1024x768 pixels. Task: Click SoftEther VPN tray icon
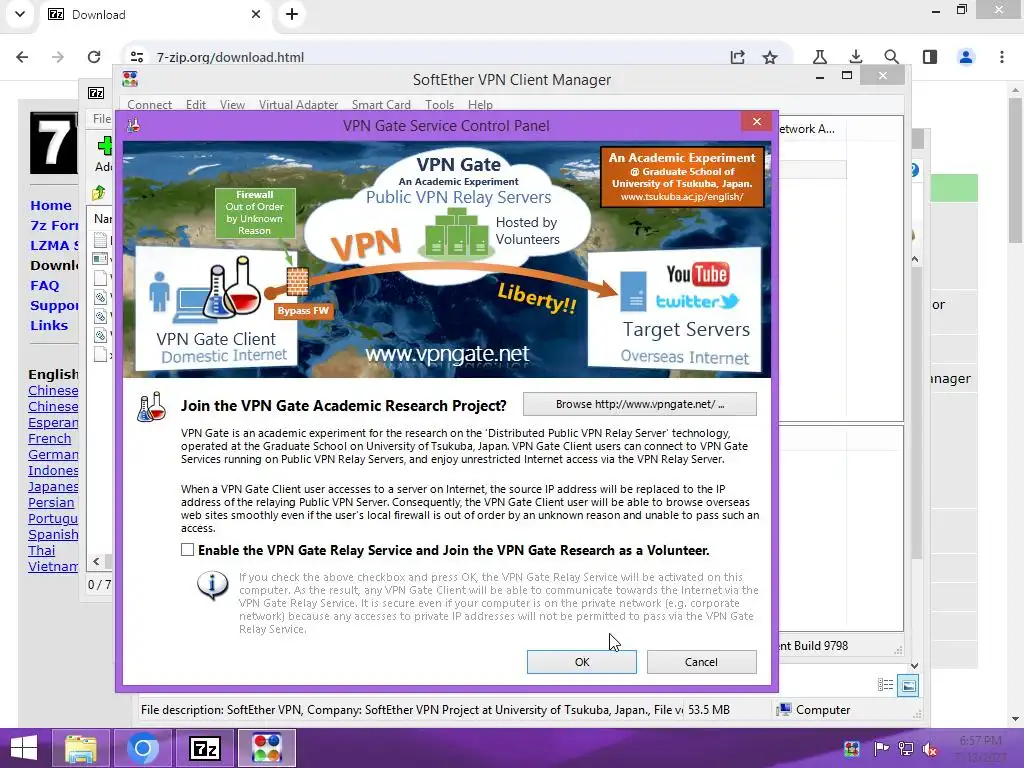pyautogui.click(x=852, y=749)
